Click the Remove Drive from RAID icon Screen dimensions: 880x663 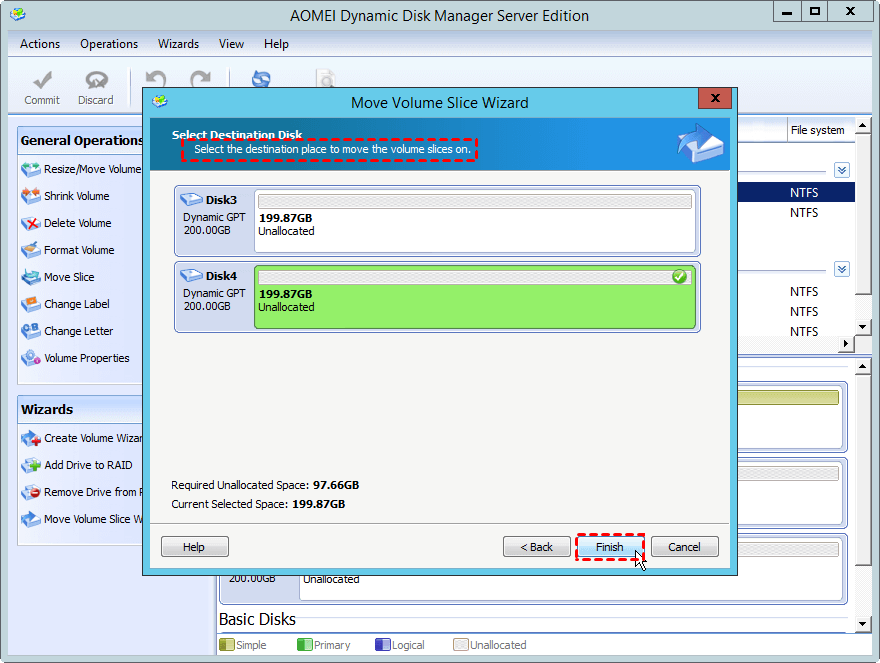31,492
